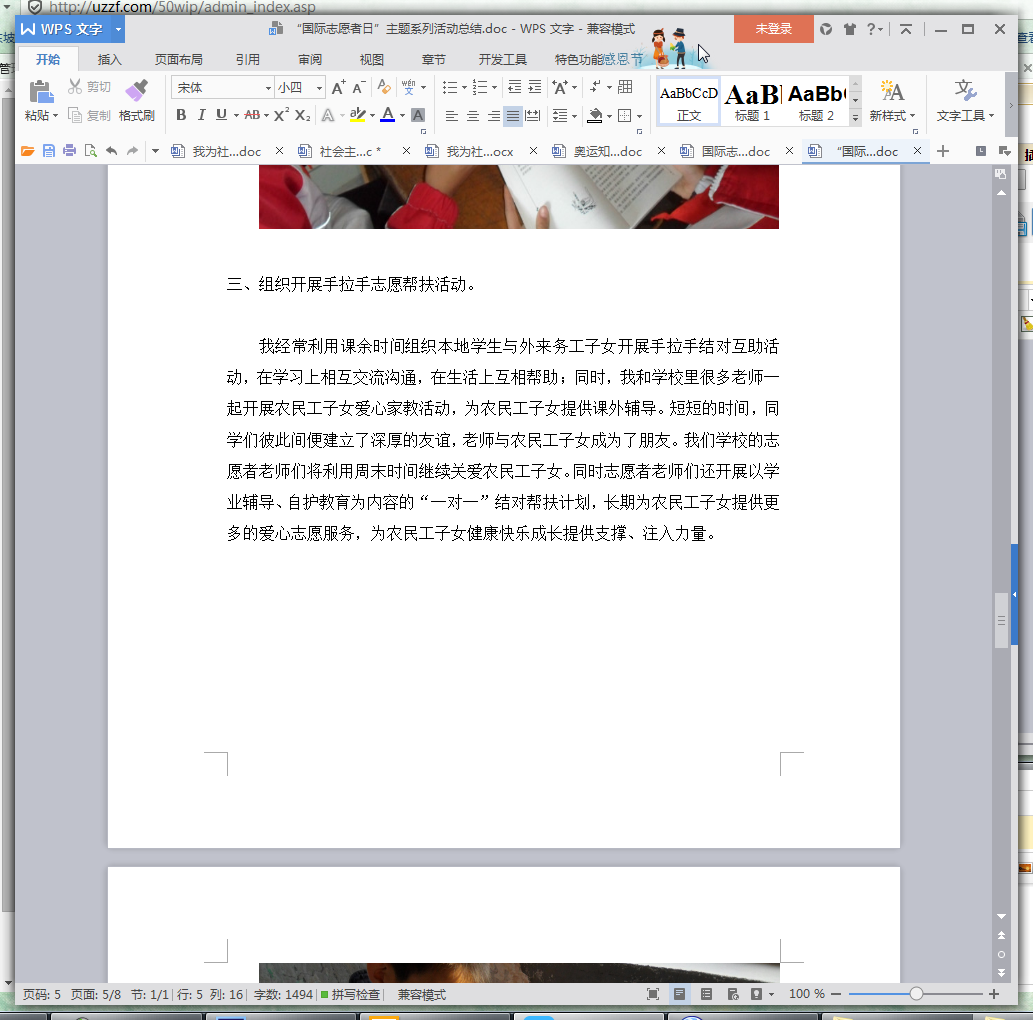
Task: Click the Copy (复制) button
Action: click(89, 115)
